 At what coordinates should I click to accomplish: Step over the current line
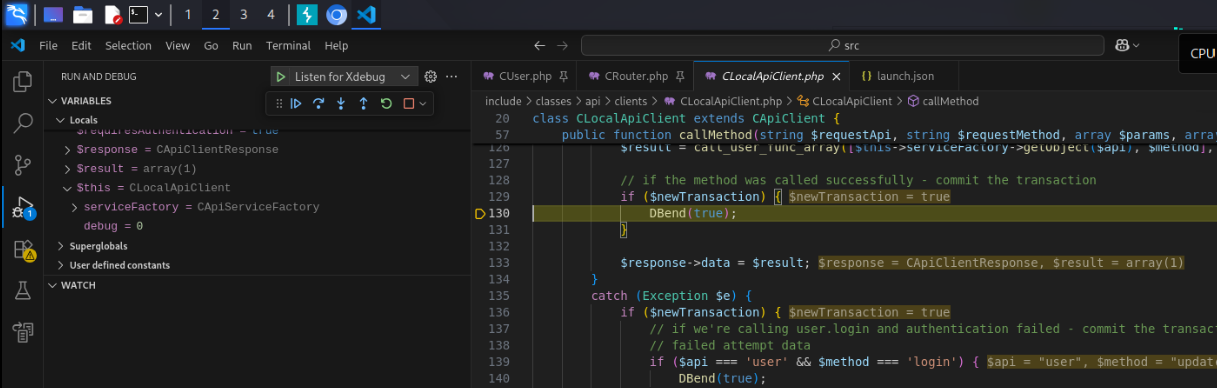pos(318,103)
